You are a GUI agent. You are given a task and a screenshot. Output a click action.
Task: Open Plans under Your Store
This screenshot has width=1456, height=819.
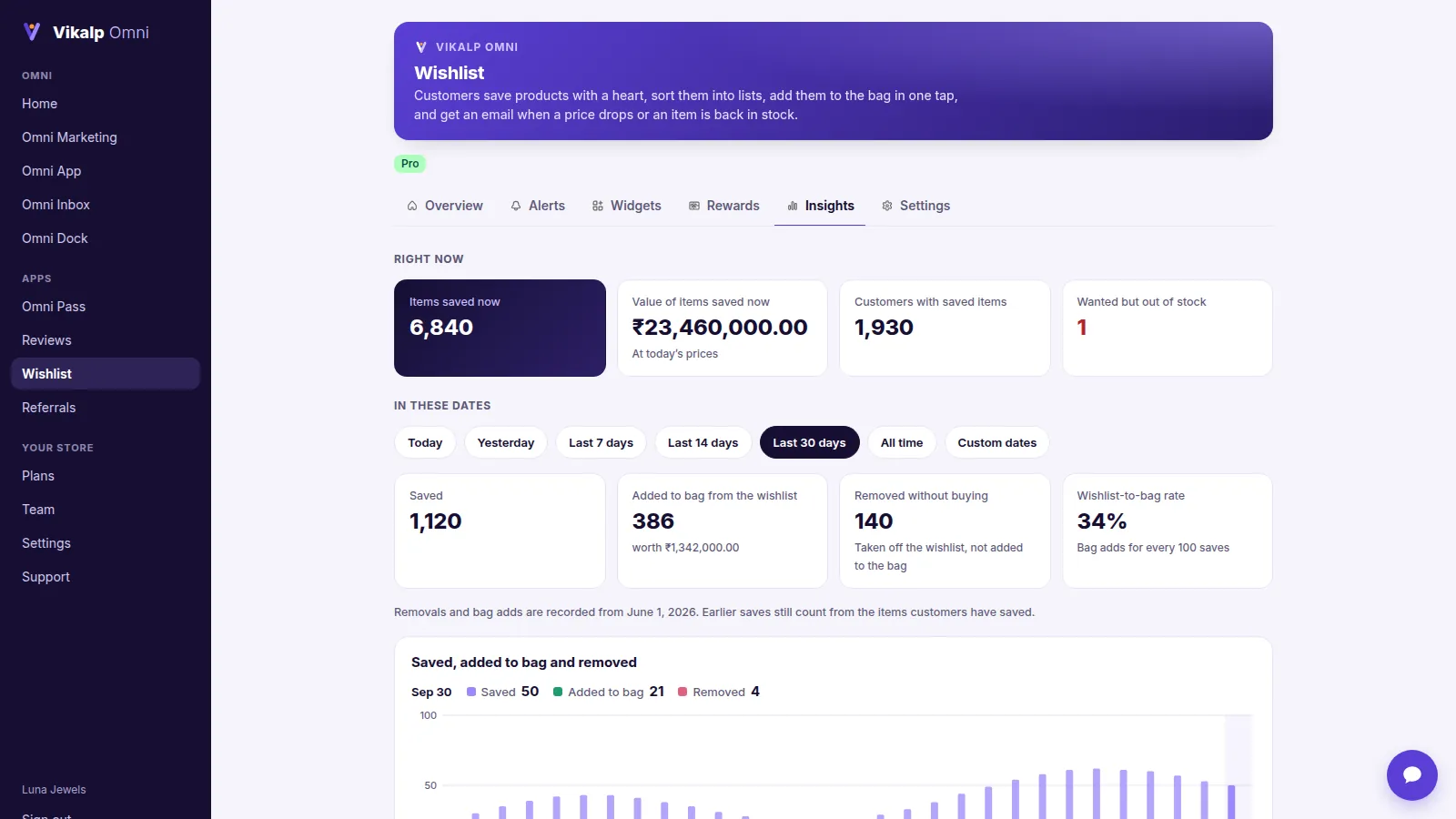coord(106,476)
